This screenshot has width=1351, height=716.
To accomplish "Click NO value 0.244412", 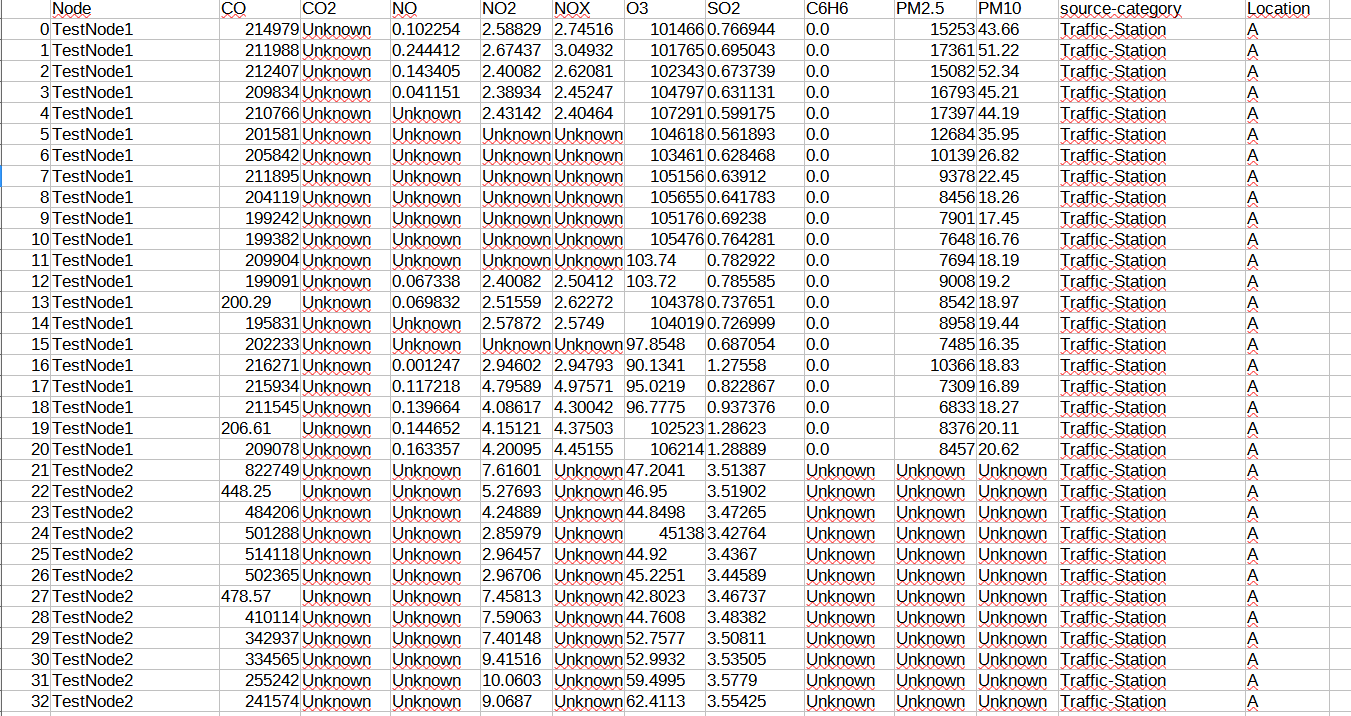I will point(435,51).
